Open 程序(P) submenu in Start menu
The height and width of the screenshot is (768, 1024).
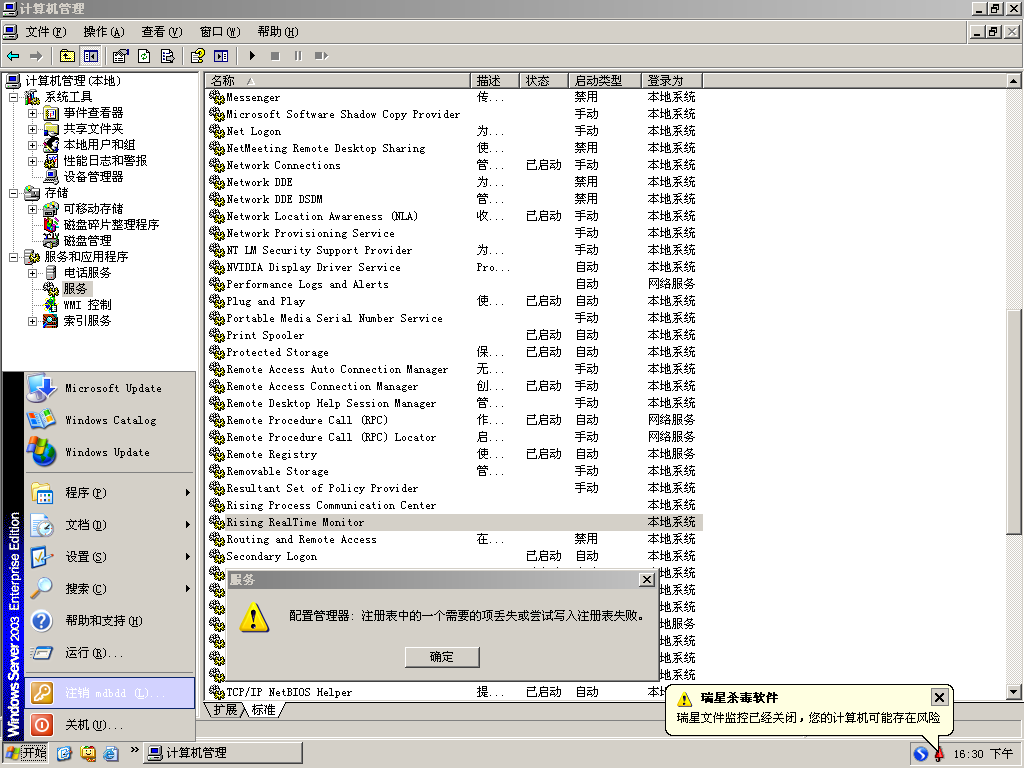tap(110, 492)
